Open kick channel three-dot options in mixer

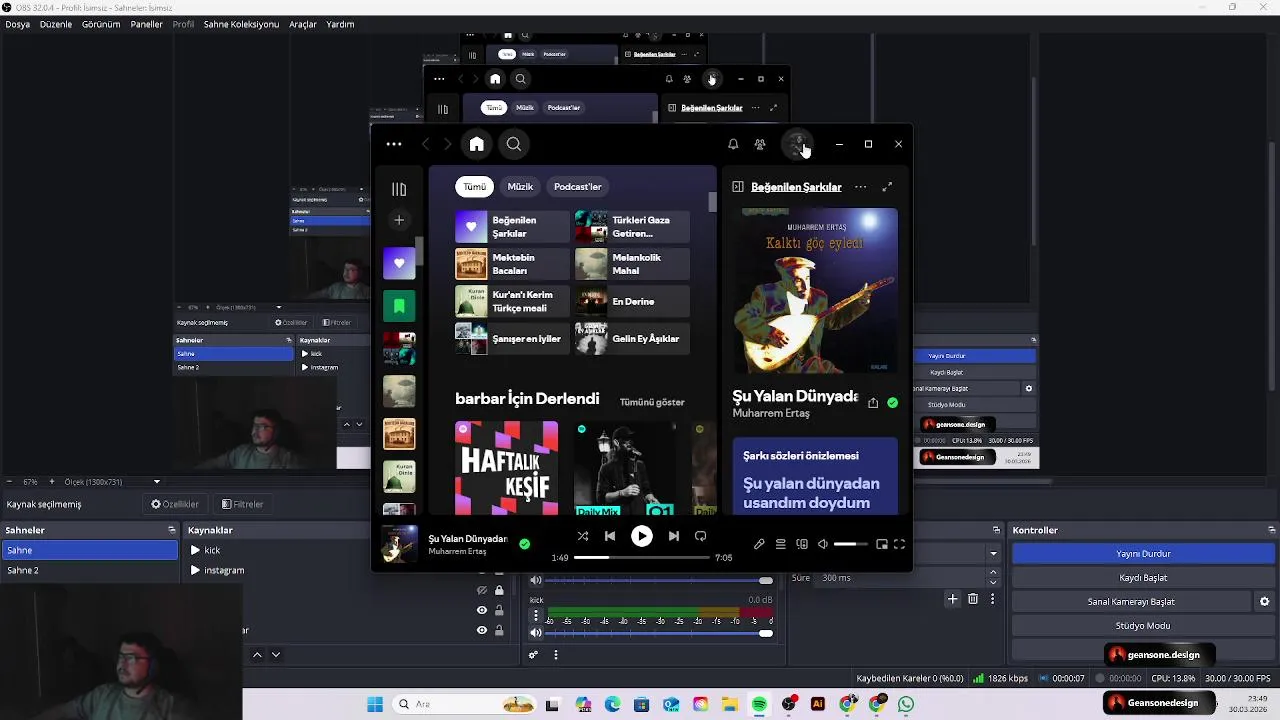[536, 616]
